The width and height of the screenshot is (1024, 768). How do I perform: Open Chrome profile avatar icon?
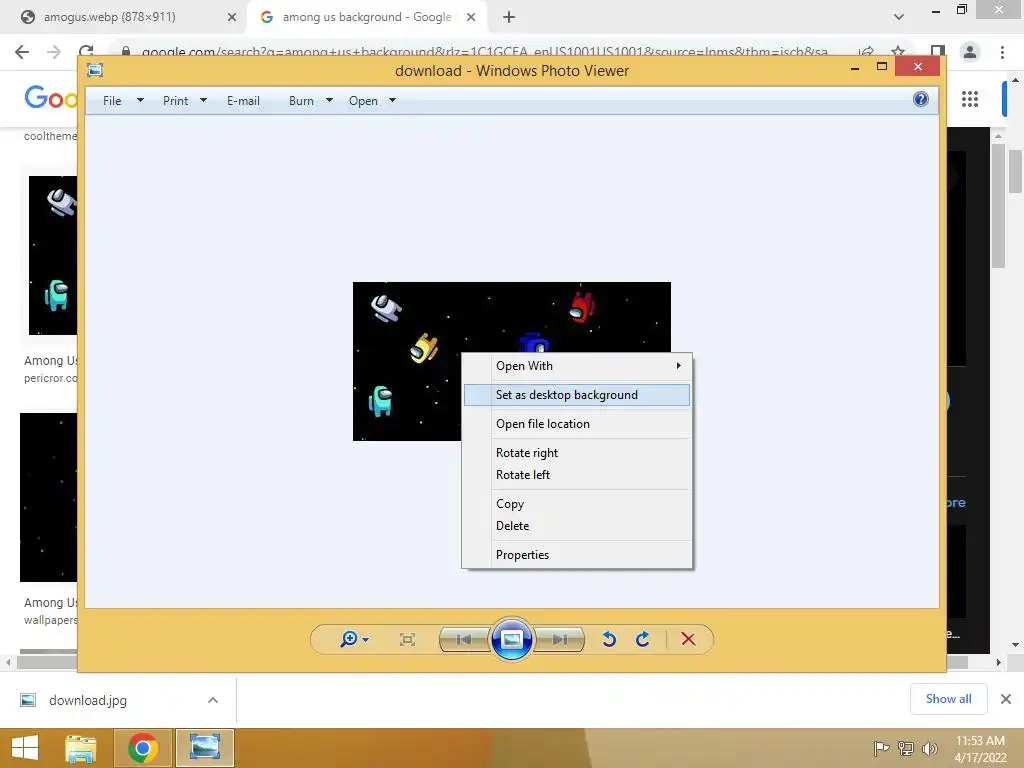click(x=970, y=52)
